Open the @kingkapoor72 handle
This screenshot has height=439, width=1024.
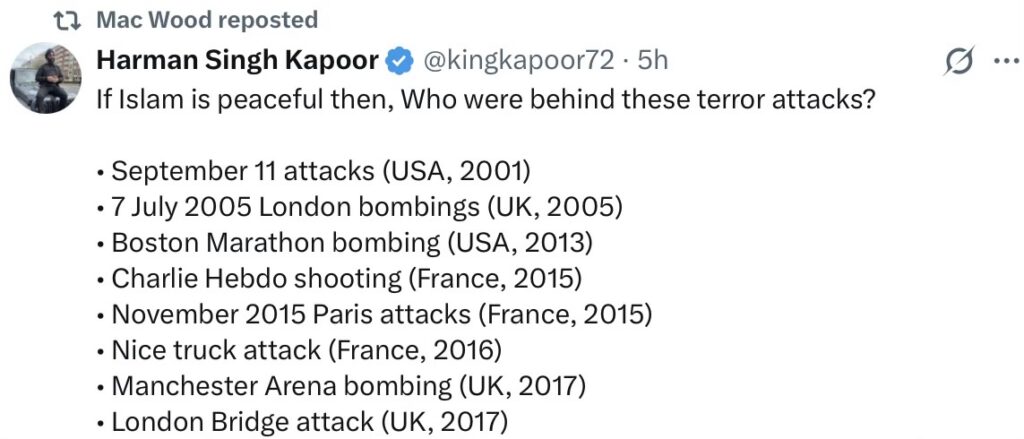519,61
